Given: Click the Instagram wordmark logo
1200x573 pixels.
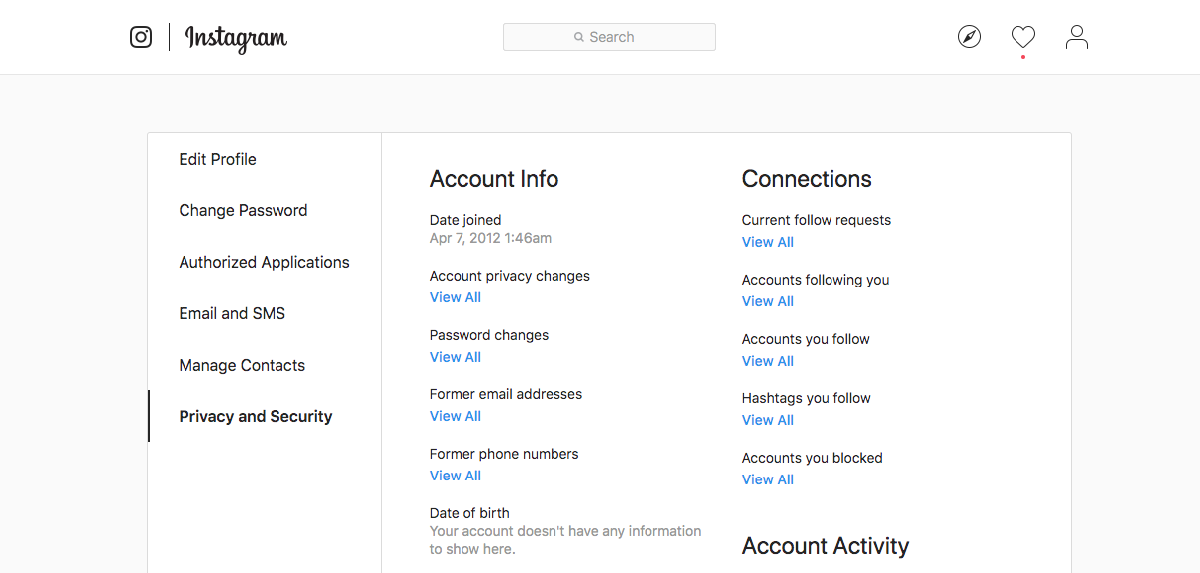Looking at the screenshot, I should pos(236,38).
